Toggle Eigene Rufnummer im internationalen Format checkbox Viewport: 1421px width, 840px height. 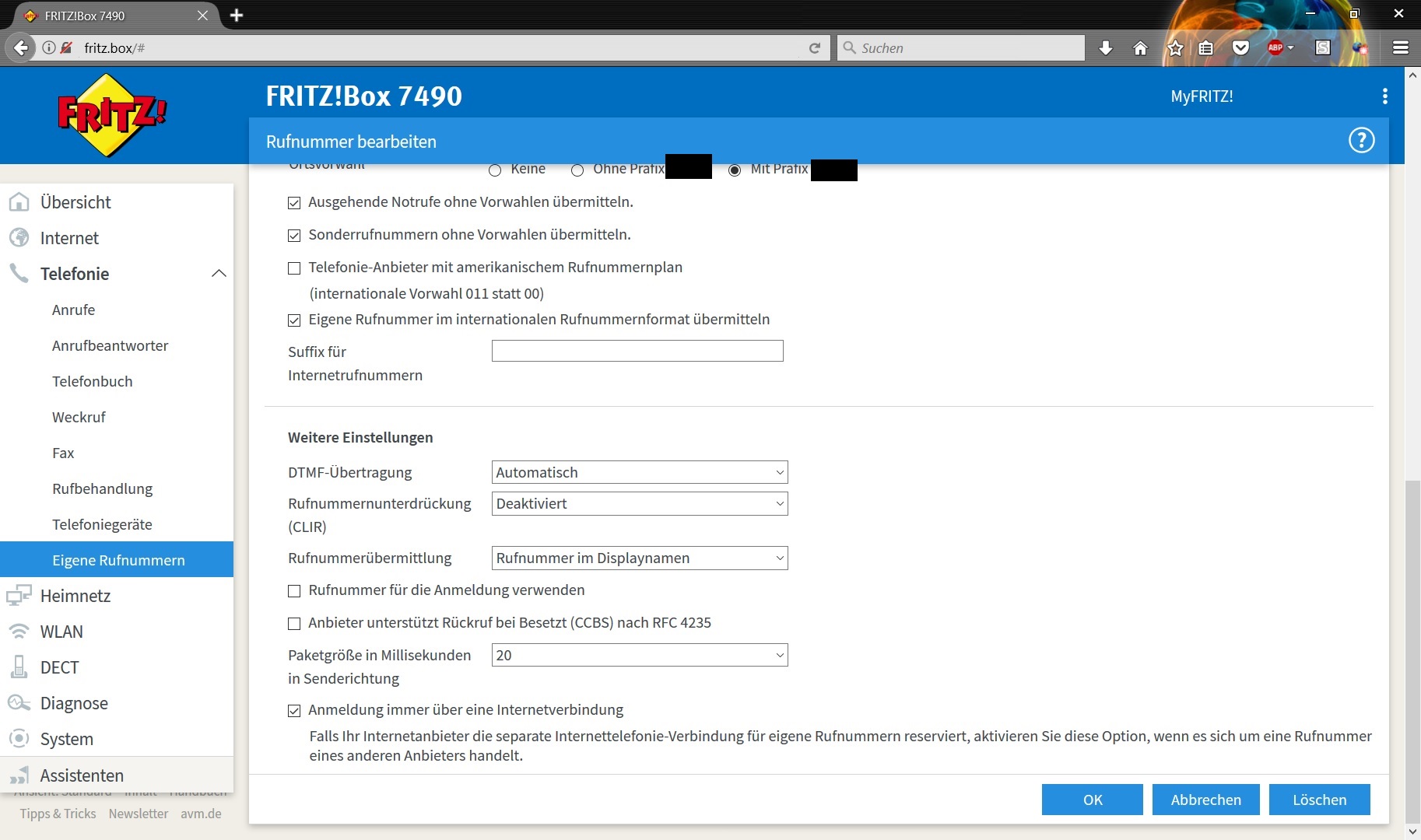[294, 320]
